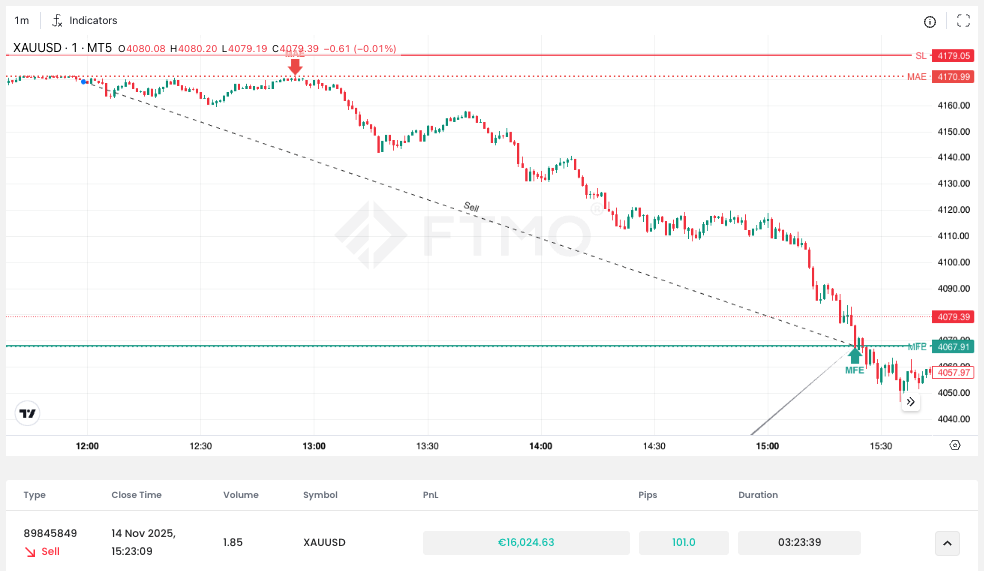
Task: Click the green MFE 4067.91 price tag
Action: coord(951,347)
